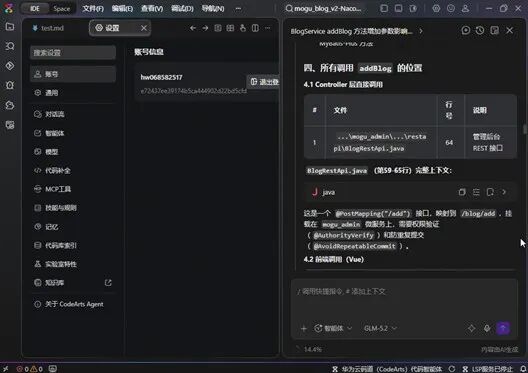
Task: Expand the chat title chevron arrow
Action: point(421,31)
